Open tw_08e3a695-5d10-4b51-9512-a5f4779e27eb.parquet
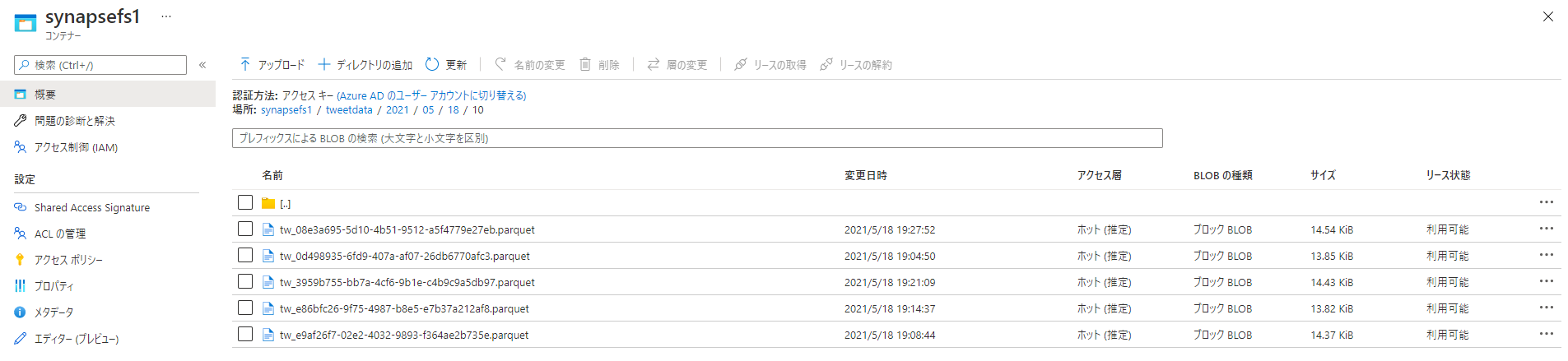This screenshot has width=1568, height=361. pyautogui.click(x=407, y=230)
